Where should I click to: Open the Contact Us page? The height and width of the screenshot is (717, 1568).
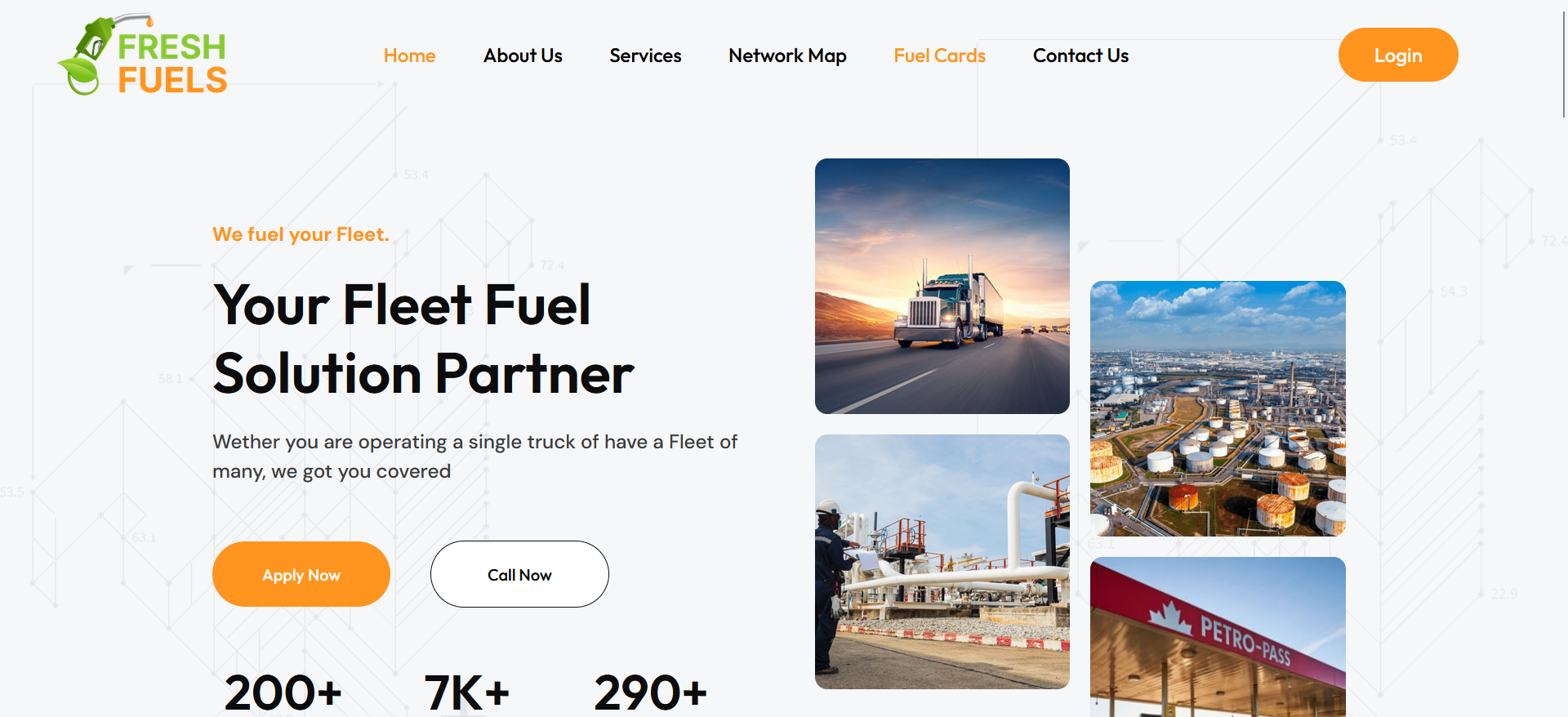[x=1080, y=56]
